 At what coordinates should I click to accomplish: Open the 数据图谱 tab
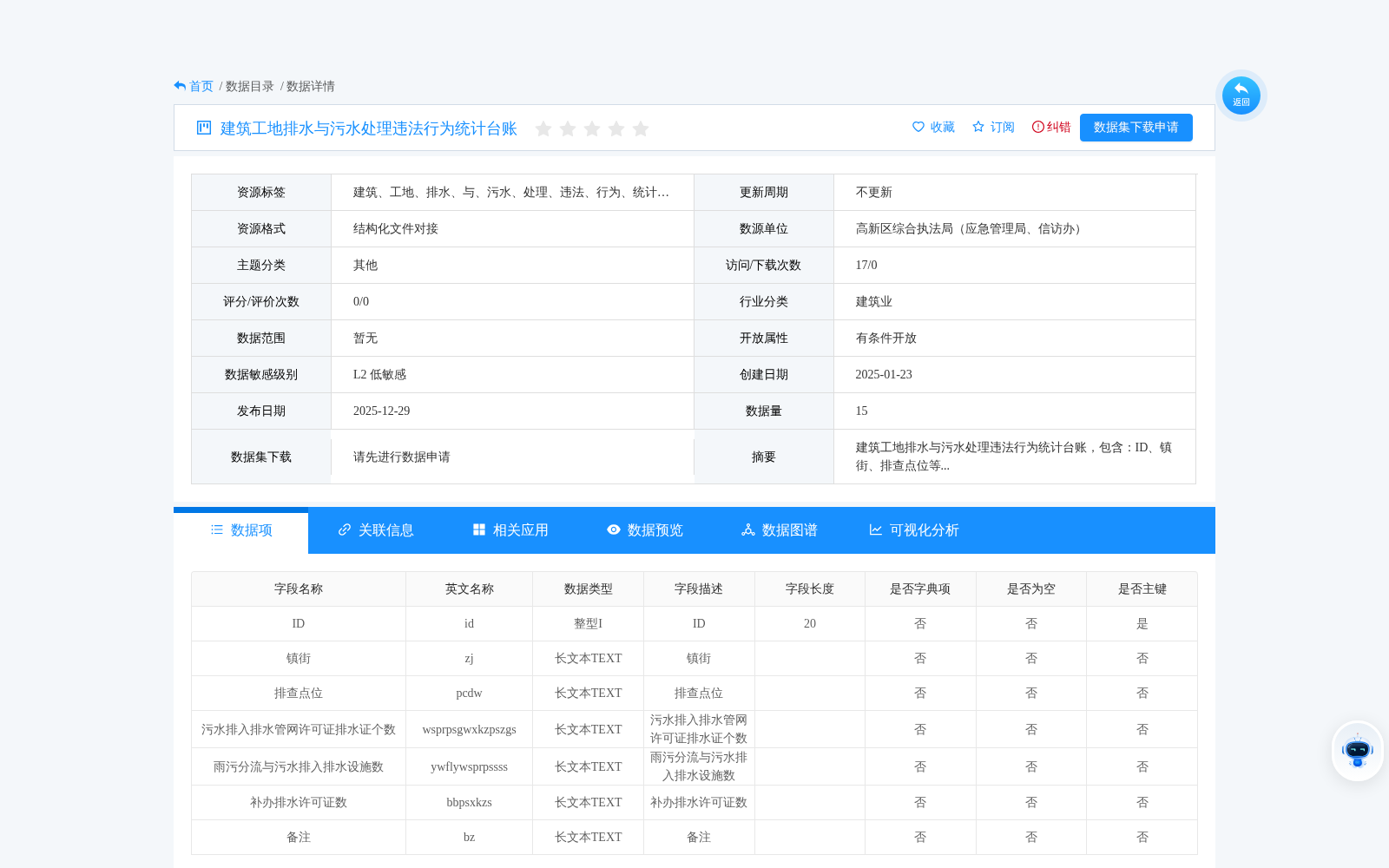click(780, 530)
